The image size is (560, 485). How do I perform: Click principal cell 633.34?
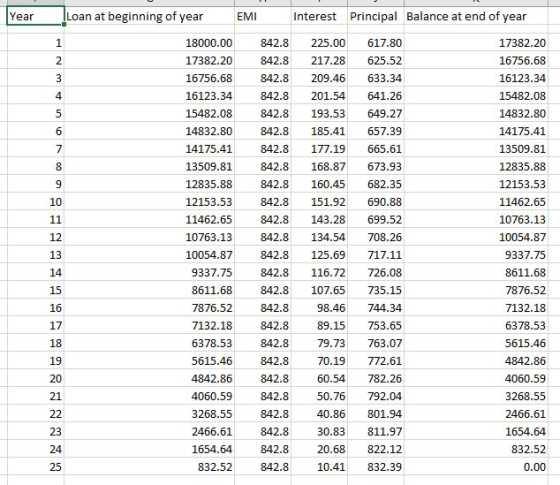376,78
